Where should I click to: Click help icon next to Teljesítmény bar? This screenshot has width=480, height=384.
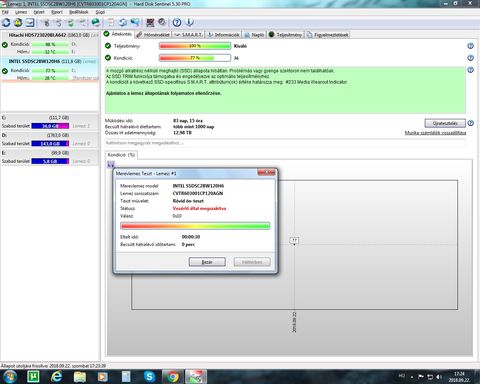(470, 46)
